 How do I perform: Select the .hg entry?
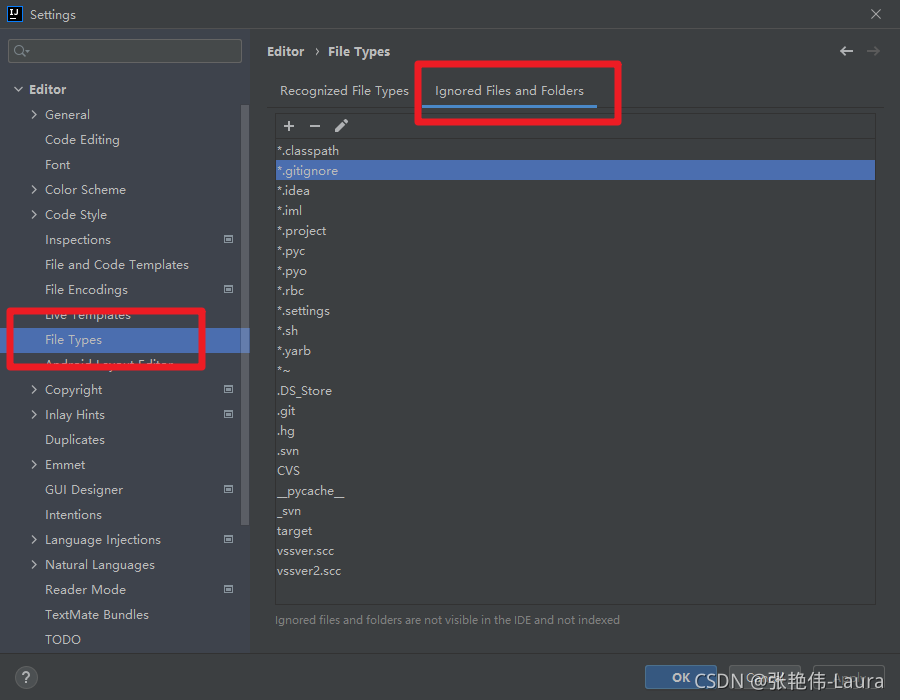pyautogui.click(x=575, y=431)
